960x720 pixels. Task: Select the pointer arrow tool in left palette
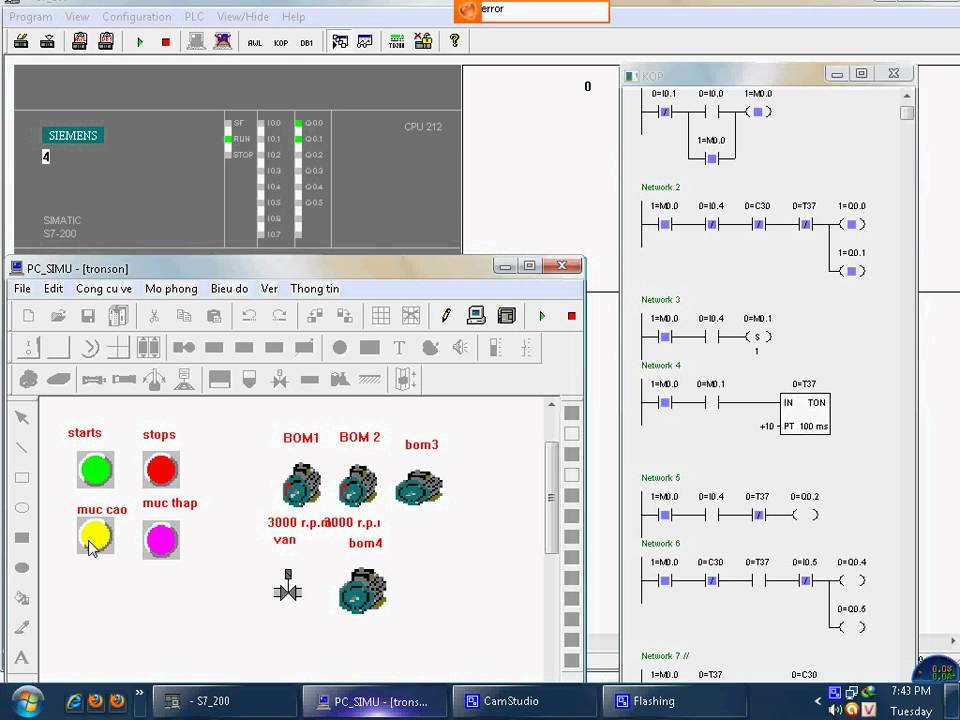point(22,418)
